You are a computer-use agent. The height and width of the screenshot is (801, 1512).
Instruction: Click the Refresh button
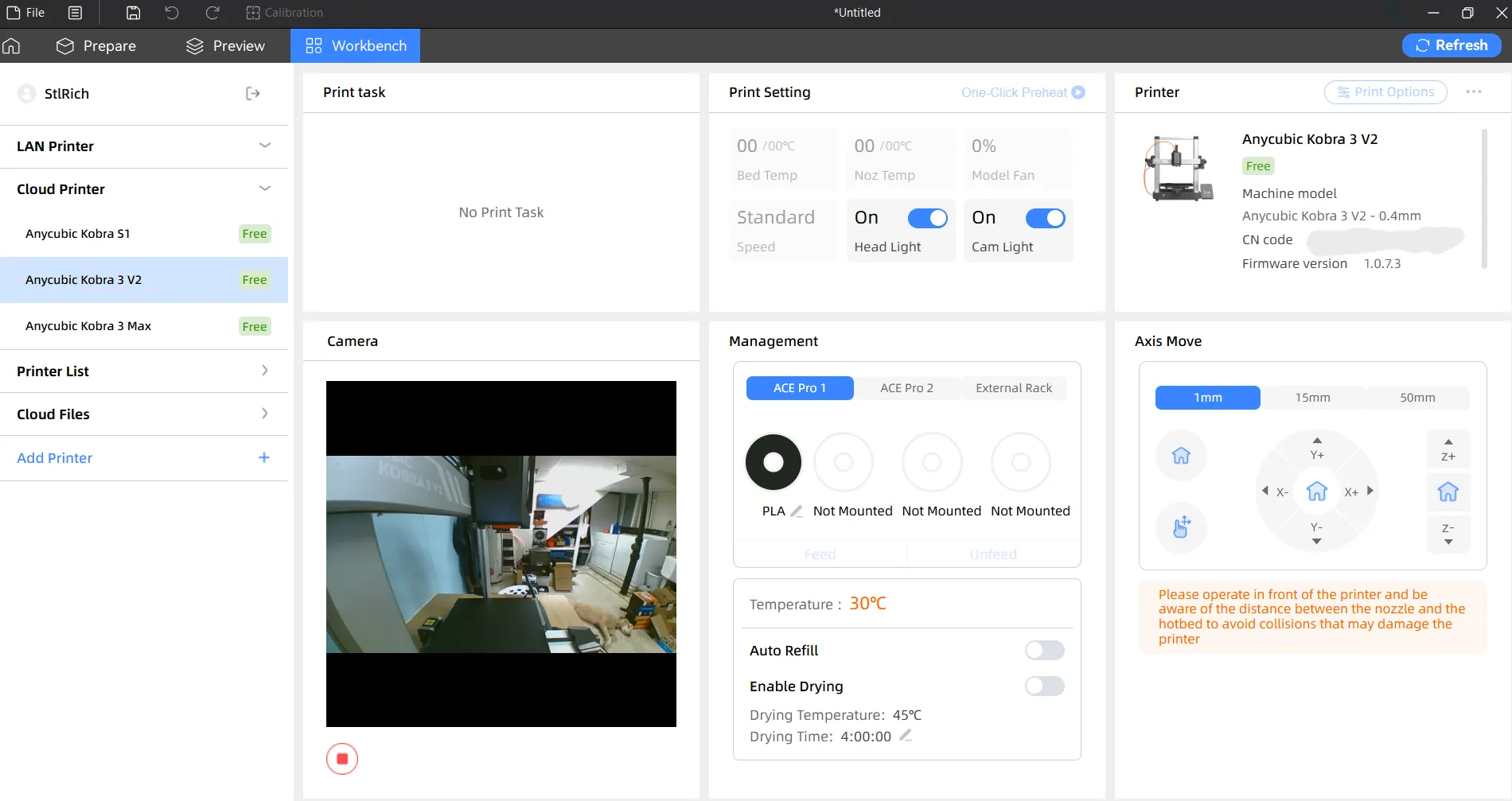click(1452, 45)
